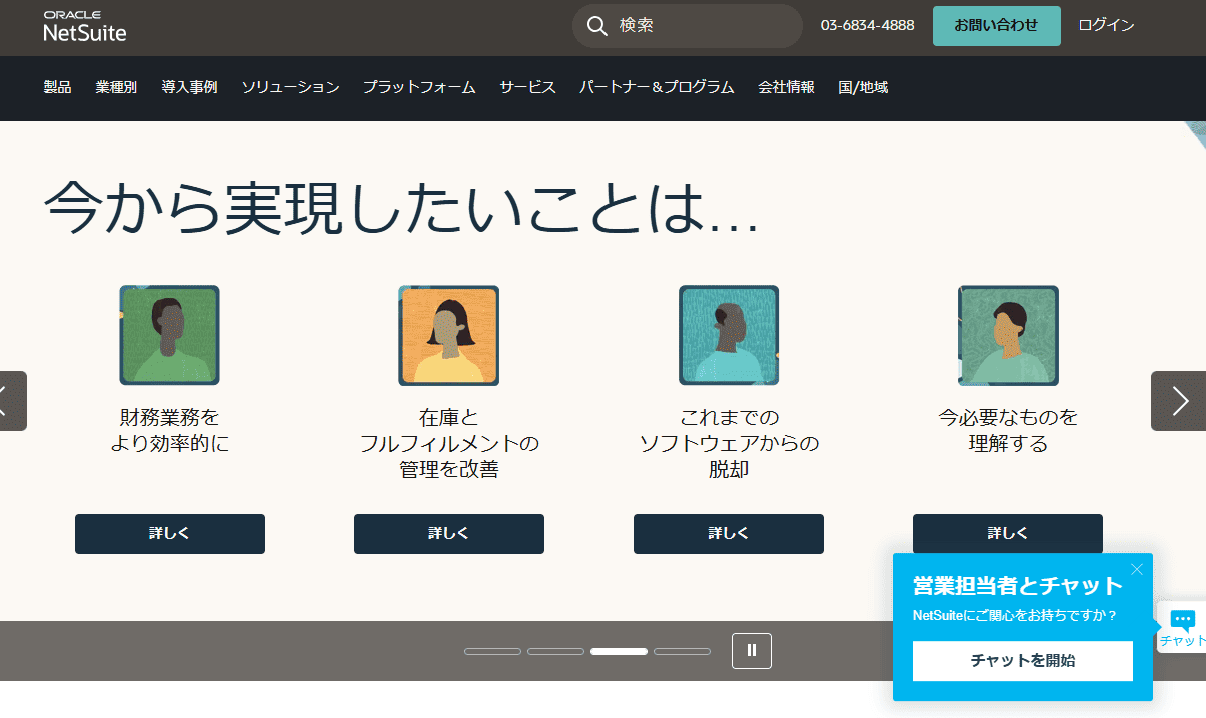The width and height of the screenshot is (1206, 718).
Task: Click 詳しく under これまでのソフトウェアからの脱却
Action: (x=729, y=534)
